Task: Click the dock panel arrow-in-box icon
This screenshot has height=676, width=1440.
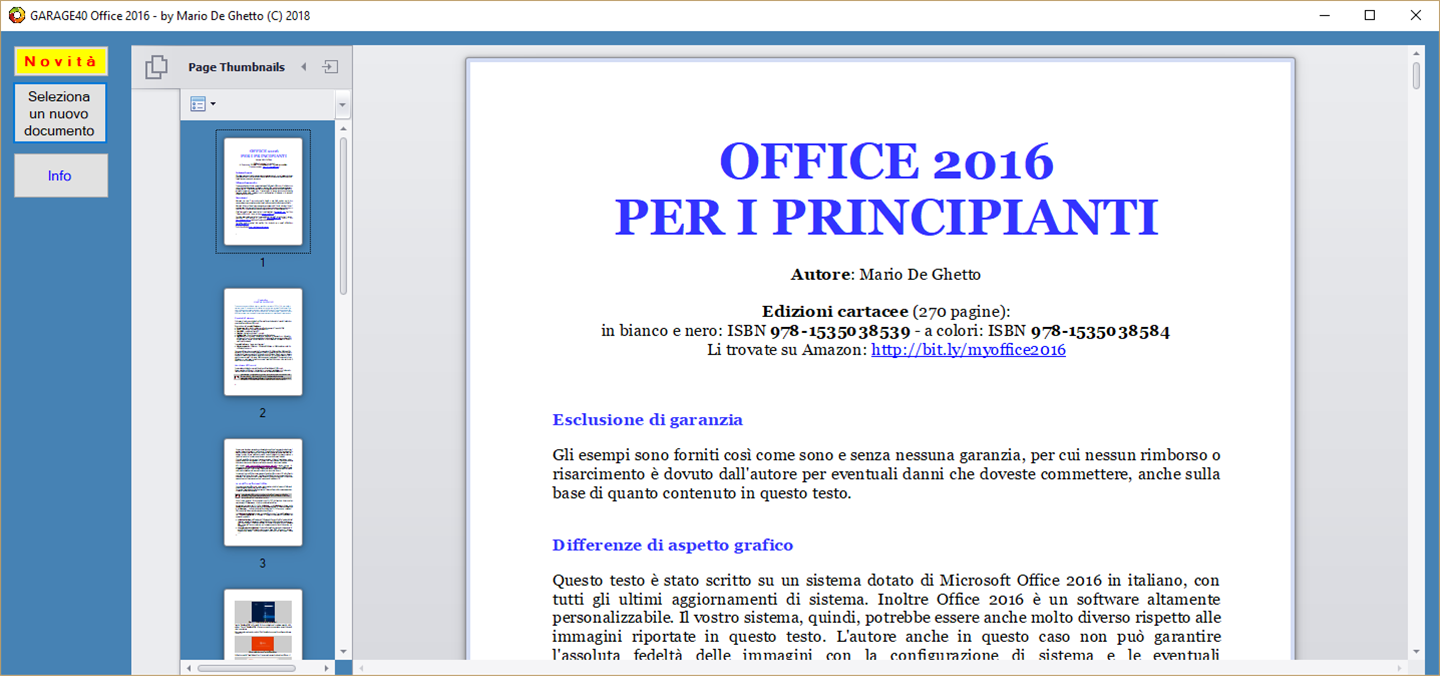Action: 330,67
